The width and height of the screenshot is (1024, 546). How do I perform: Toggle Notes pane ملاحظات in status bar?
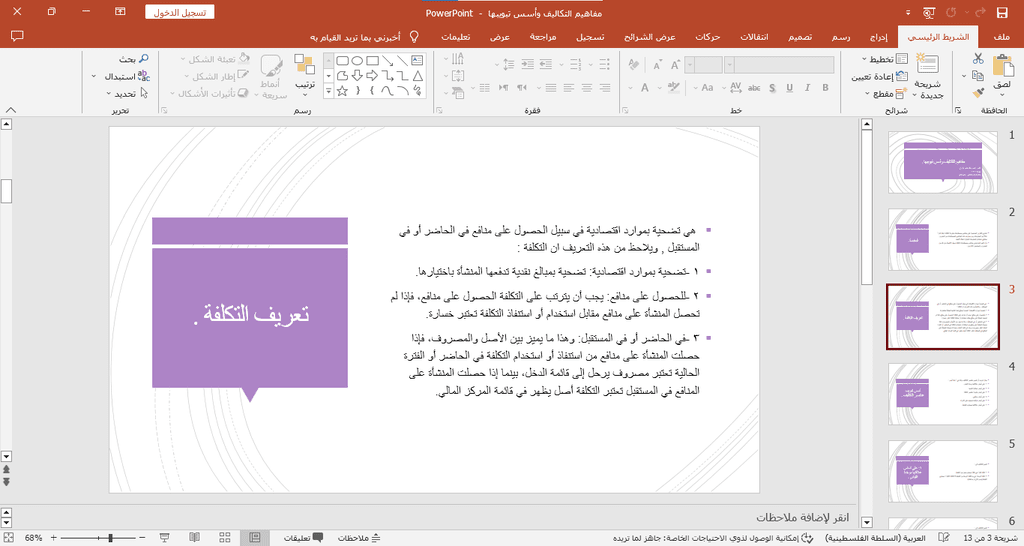[359, 538]
